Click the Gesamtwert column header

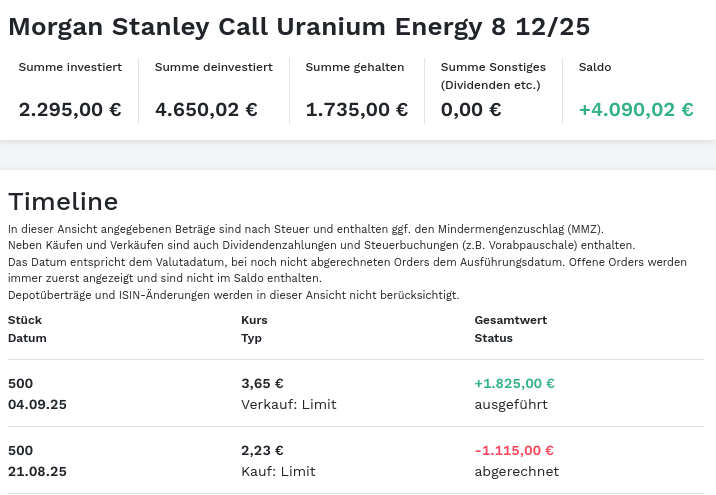click(510, 320)
